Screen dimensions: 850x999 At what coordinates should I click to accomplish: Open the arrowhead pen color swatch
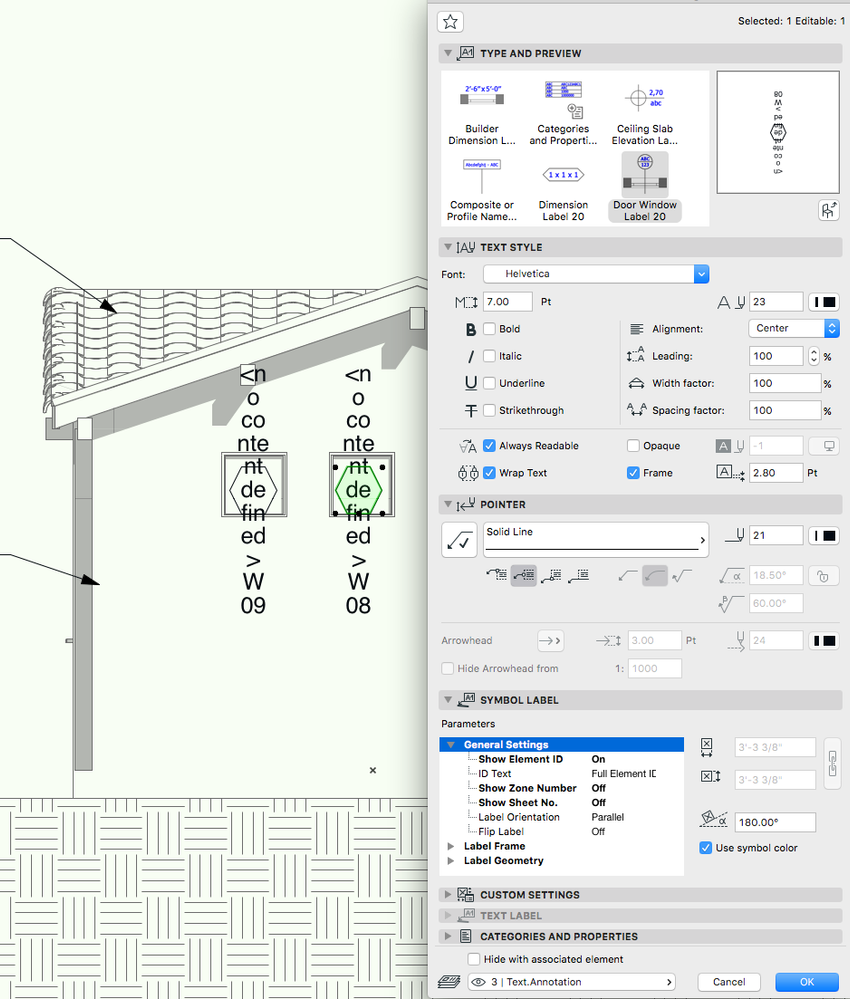click(x=824, y=640)
